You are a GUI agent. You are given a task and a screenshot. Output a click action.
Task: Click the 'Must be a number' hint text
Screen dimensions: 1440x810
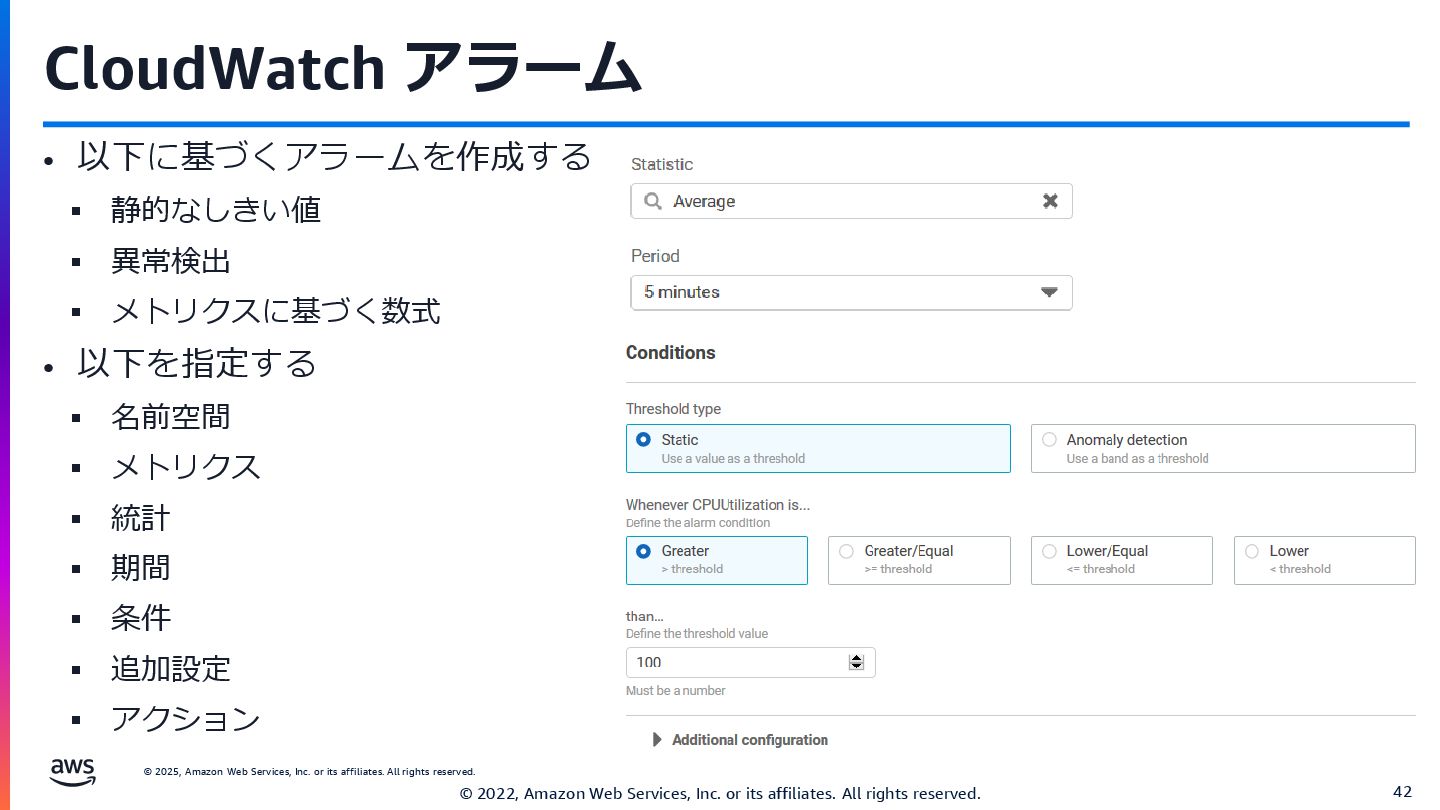[x=676, y=691]
